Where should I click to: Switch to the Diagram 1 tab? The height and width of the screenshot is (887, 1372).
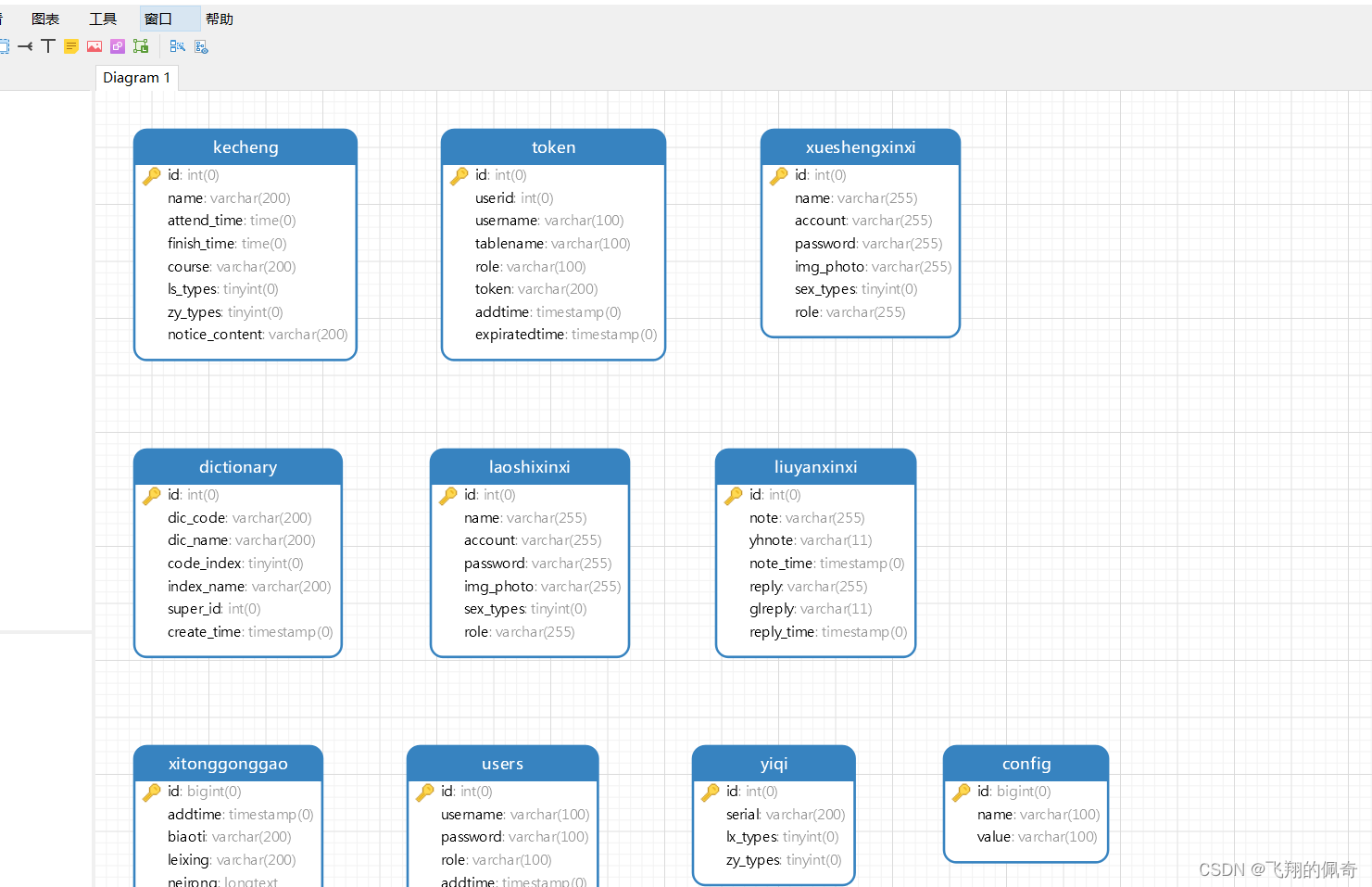(x=136, y=78)
